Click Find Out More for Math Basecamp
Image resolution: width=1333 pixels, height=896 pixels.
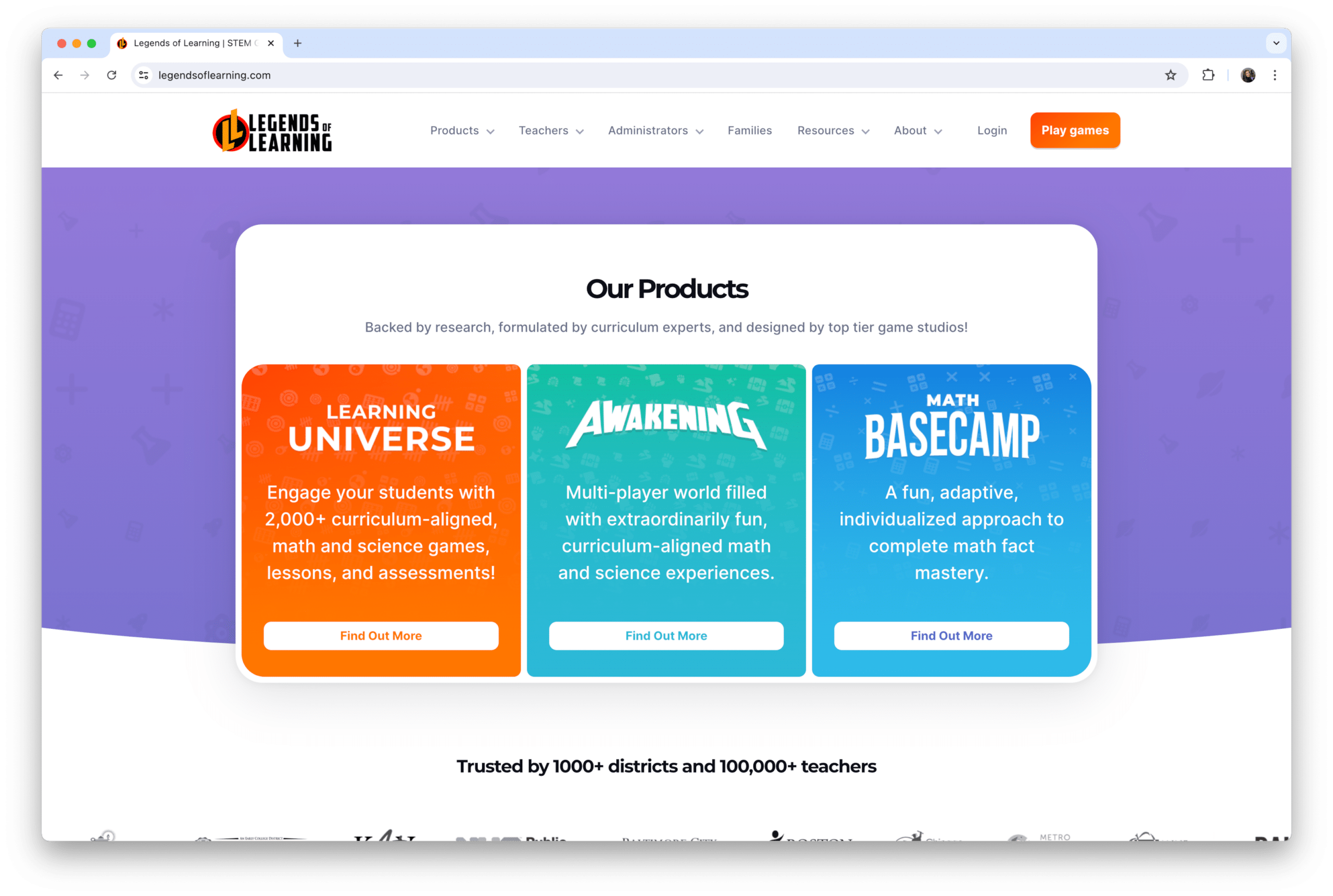pyautogui.click(x=951, y=635)
